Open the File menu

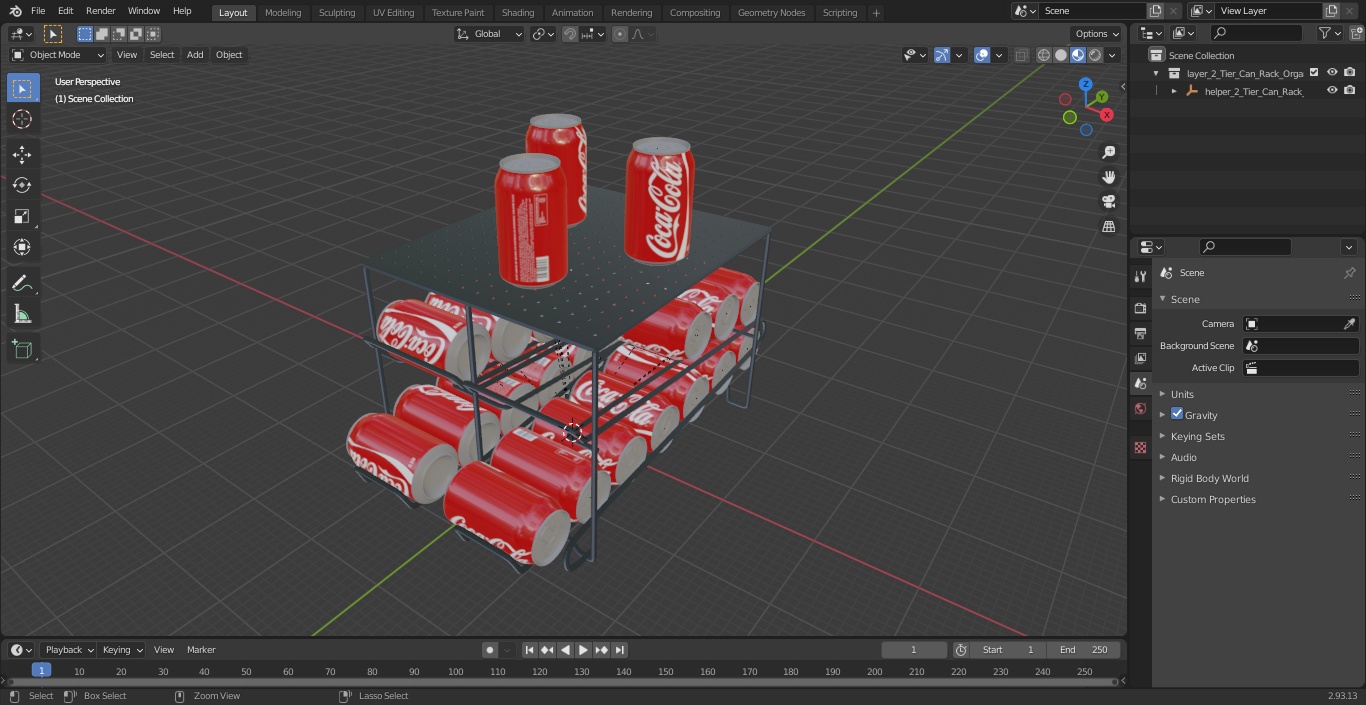(38, 11)
